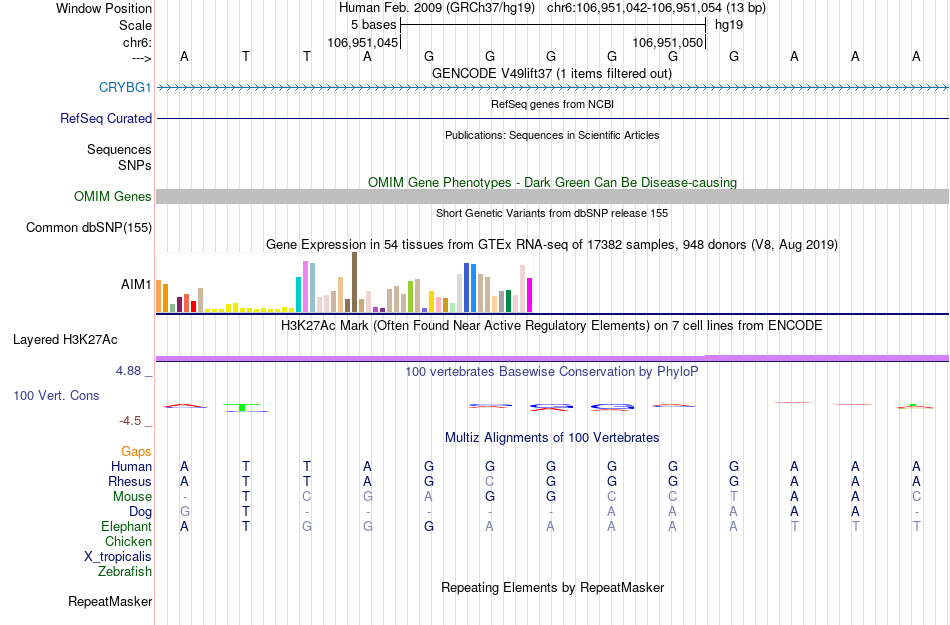Click the magenta GTEx bar at chart end
This screenshot has height=625, width=950.
click(530, 295)
